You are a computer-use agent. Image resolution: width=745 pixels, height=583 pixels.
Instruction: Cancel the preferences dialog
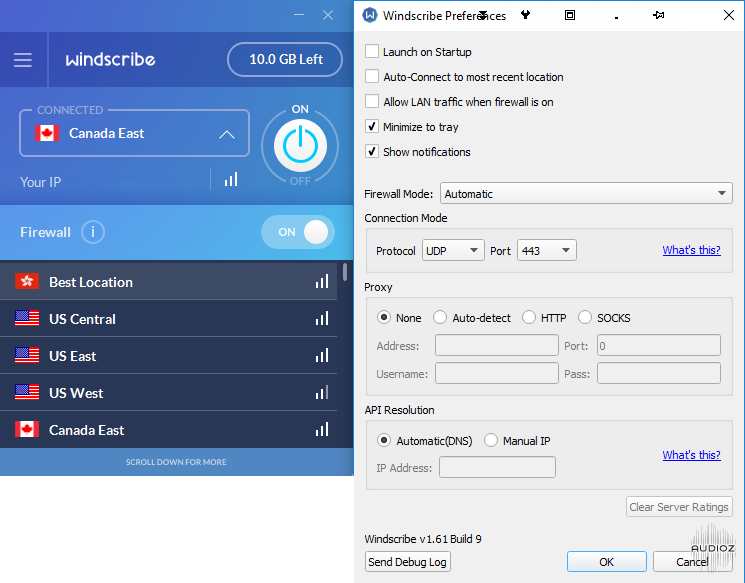[692, 562]
